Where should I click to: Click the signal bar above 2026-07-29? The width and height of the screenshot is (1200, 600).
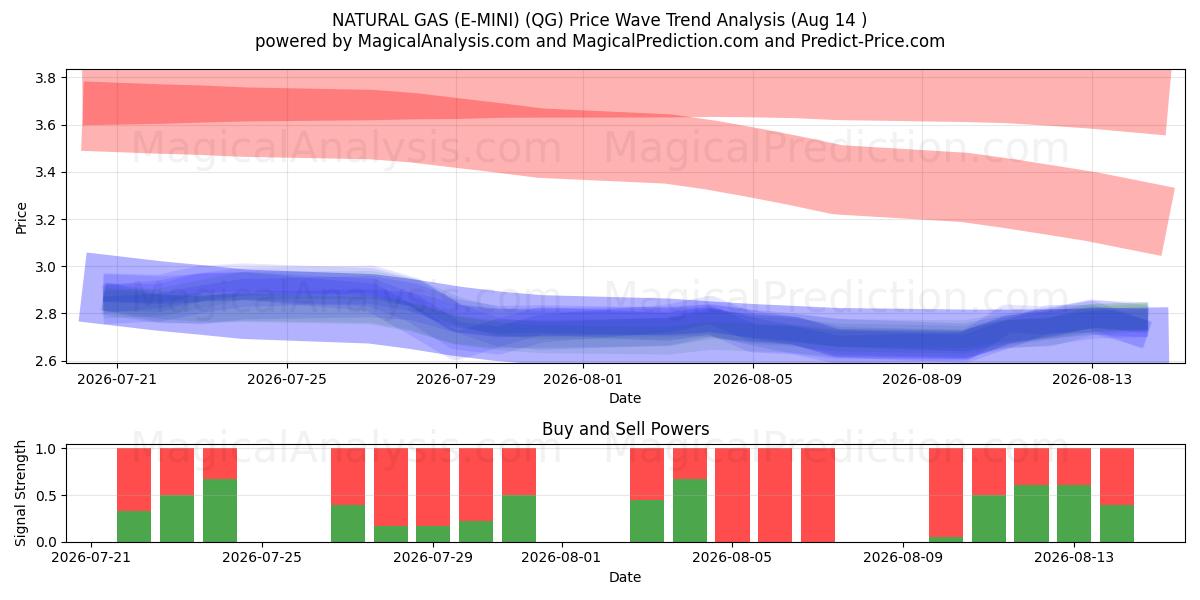(x=433, y=495)
